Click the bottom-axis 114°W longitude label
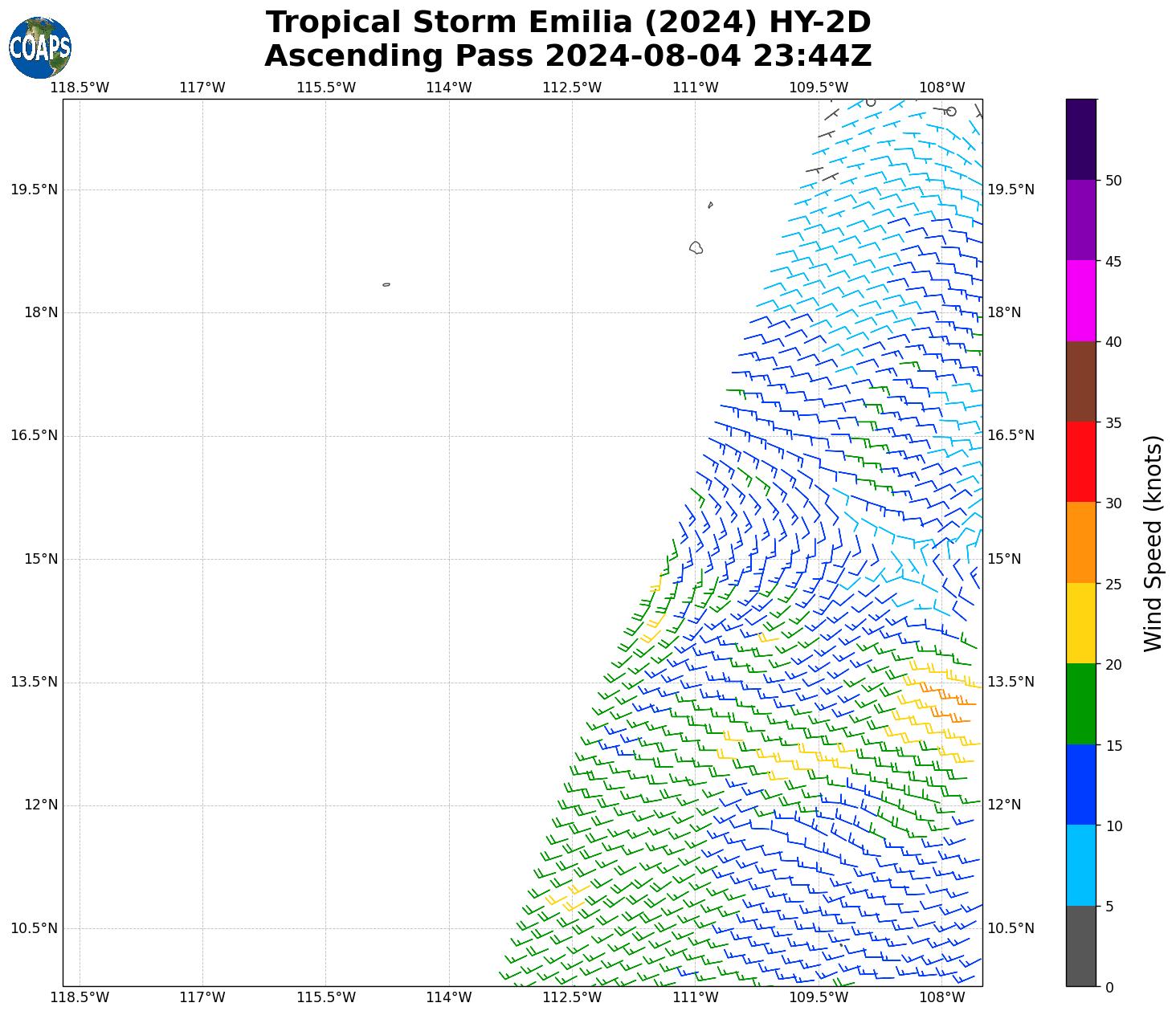Screen dimensions: 1176x1015 point(448,997)
